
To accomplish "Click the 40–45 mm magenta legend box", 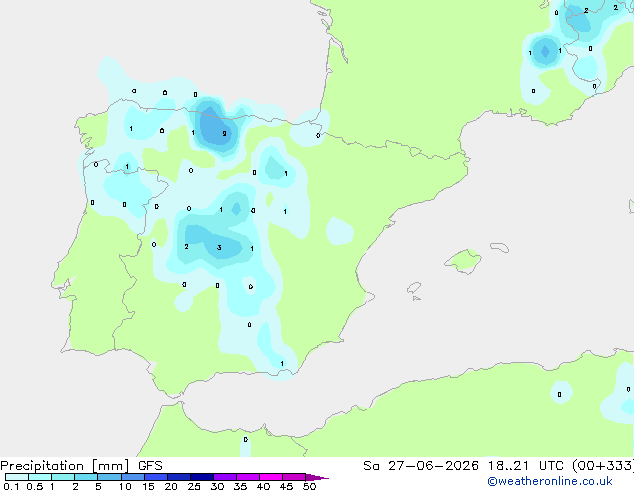I will [x=271, y=477].
